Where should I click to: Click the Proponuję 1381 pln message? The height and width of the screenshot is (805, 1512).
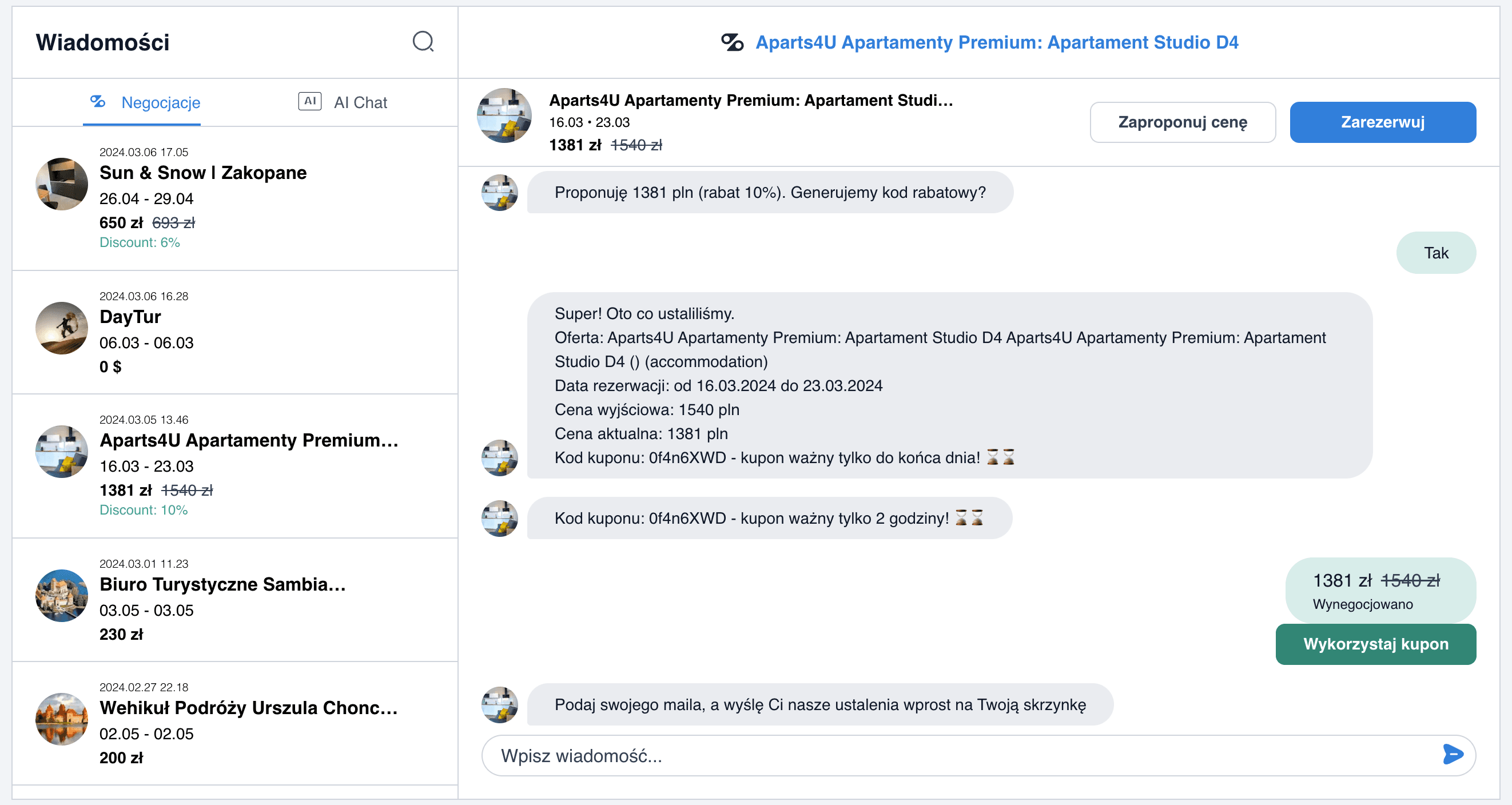pyautogui.click(x=770, y=193)
